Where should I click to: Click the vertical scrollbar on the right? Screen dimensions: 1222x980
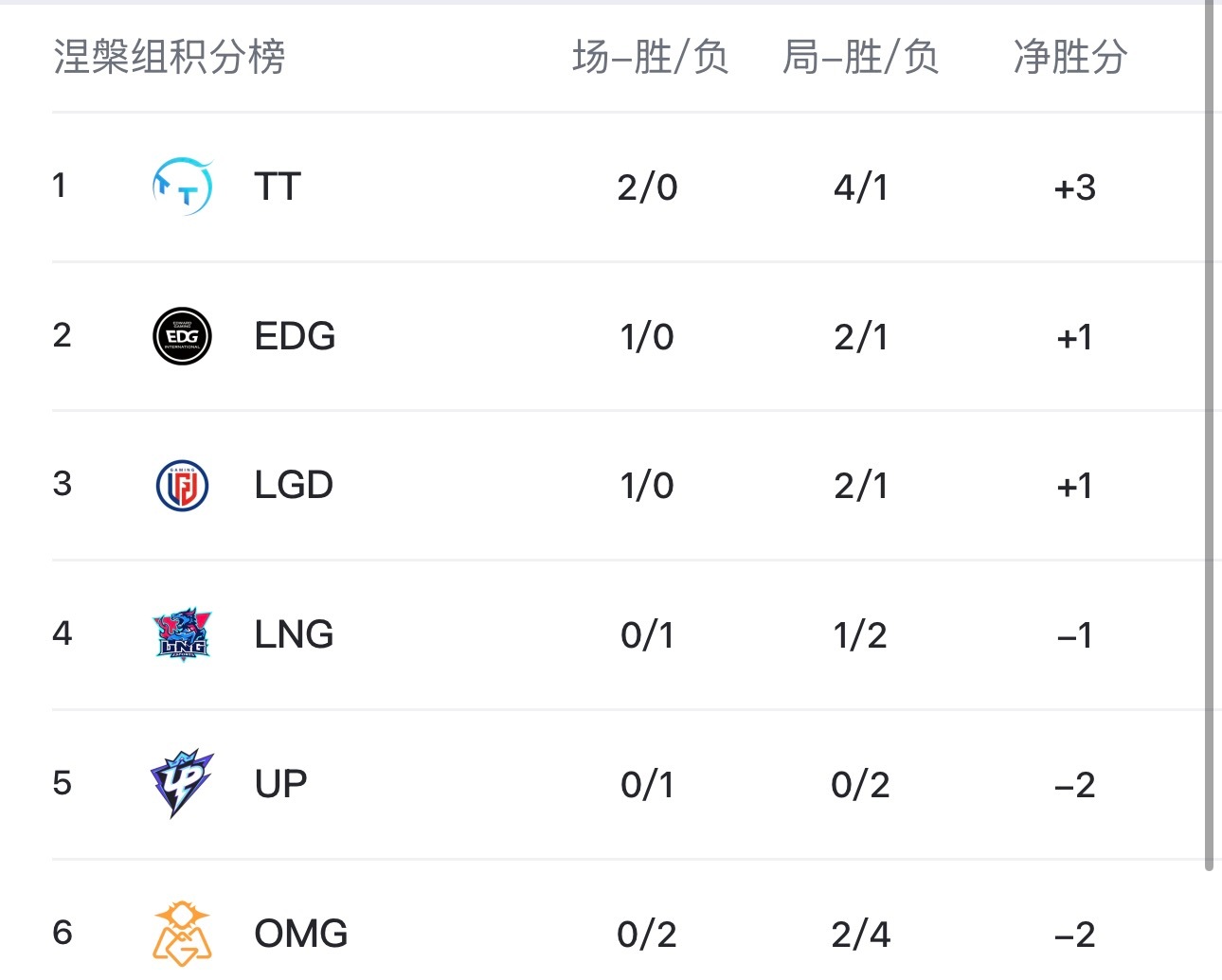tap(1209, 436)
